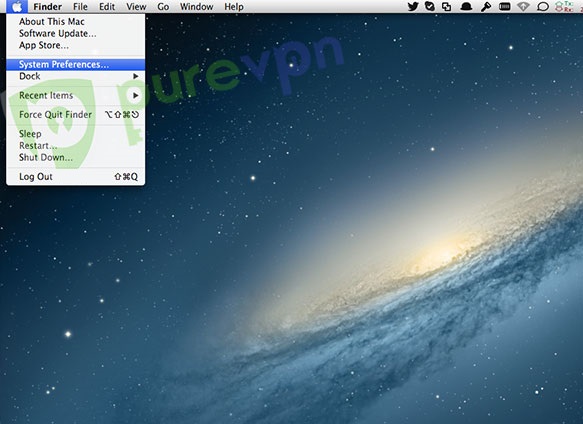Open the File menu
583x424 pixels.
pos(80,7)
